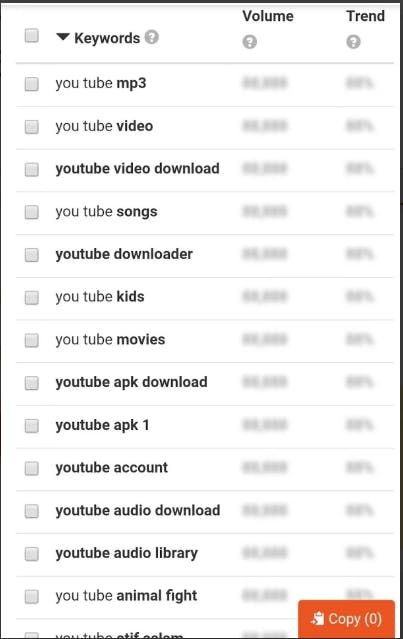Click the sort triangle beside Keywords
This screenshot has height=639, width=403.
(63, 37)
